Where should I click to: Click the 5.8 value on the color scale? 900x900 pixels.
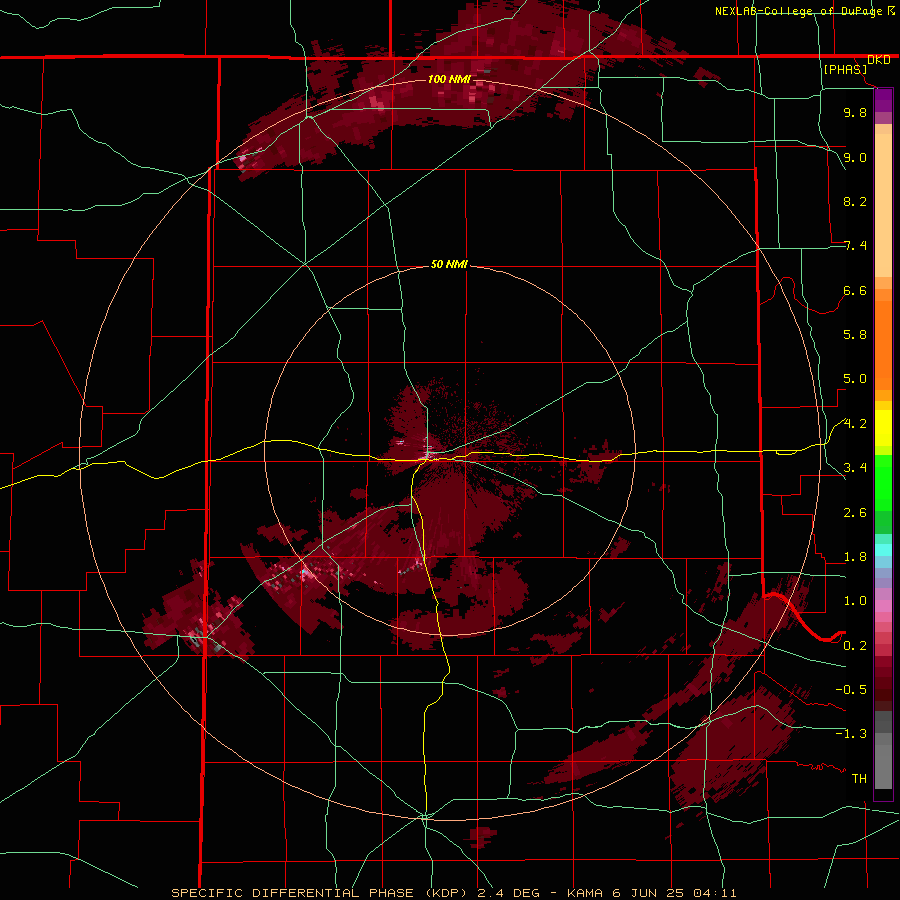[x=855, y=335]
